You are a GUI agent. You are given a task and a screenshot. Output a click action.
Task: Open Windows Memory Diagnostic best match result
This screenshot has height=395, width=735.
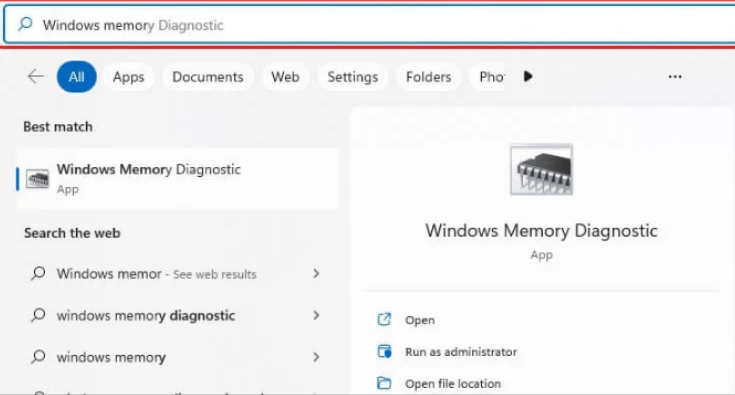coord(177,179)
